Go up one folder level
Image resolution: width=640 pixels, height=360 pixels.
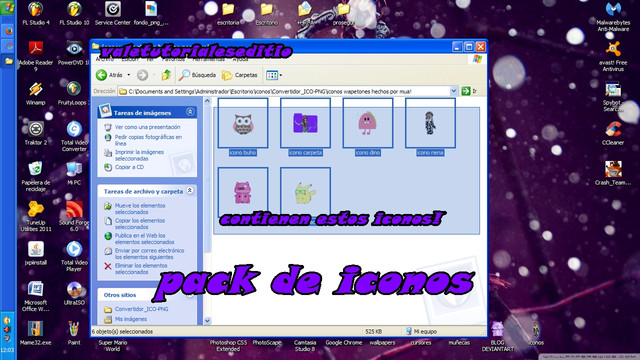[166, 75]
